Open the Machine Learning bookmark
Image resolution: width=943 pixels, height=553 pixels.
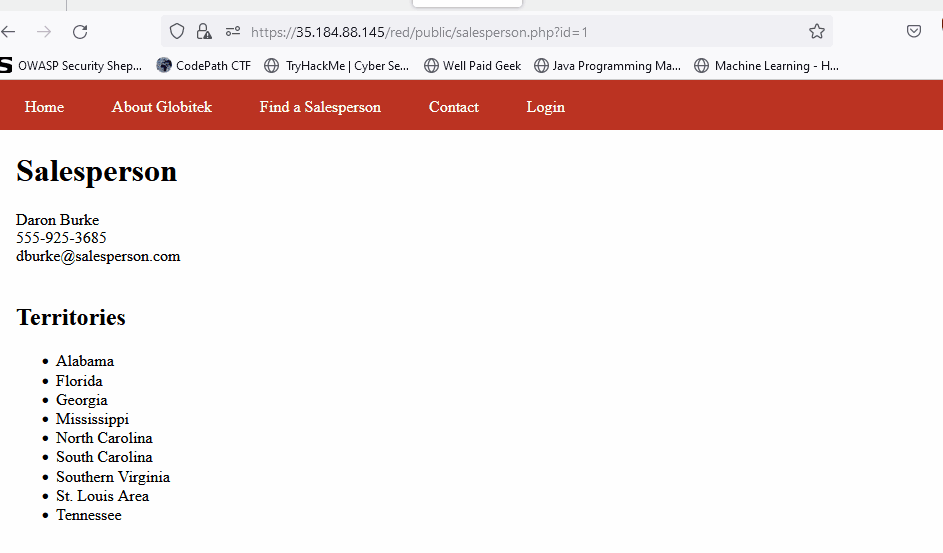click(766, 66)
